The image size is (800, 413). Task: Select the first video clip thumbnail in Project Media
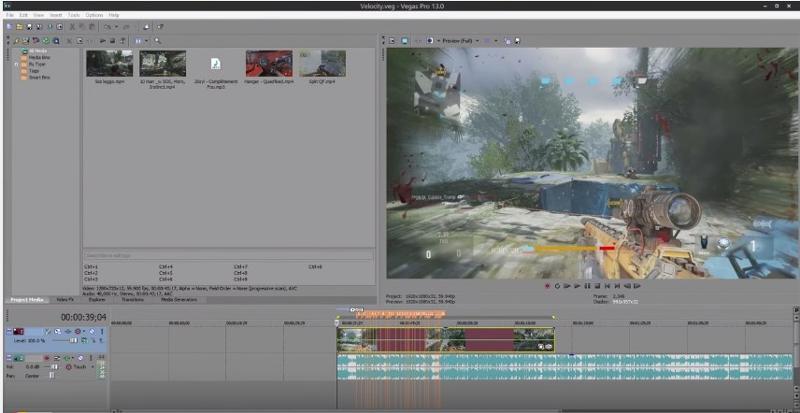(110, 63)
